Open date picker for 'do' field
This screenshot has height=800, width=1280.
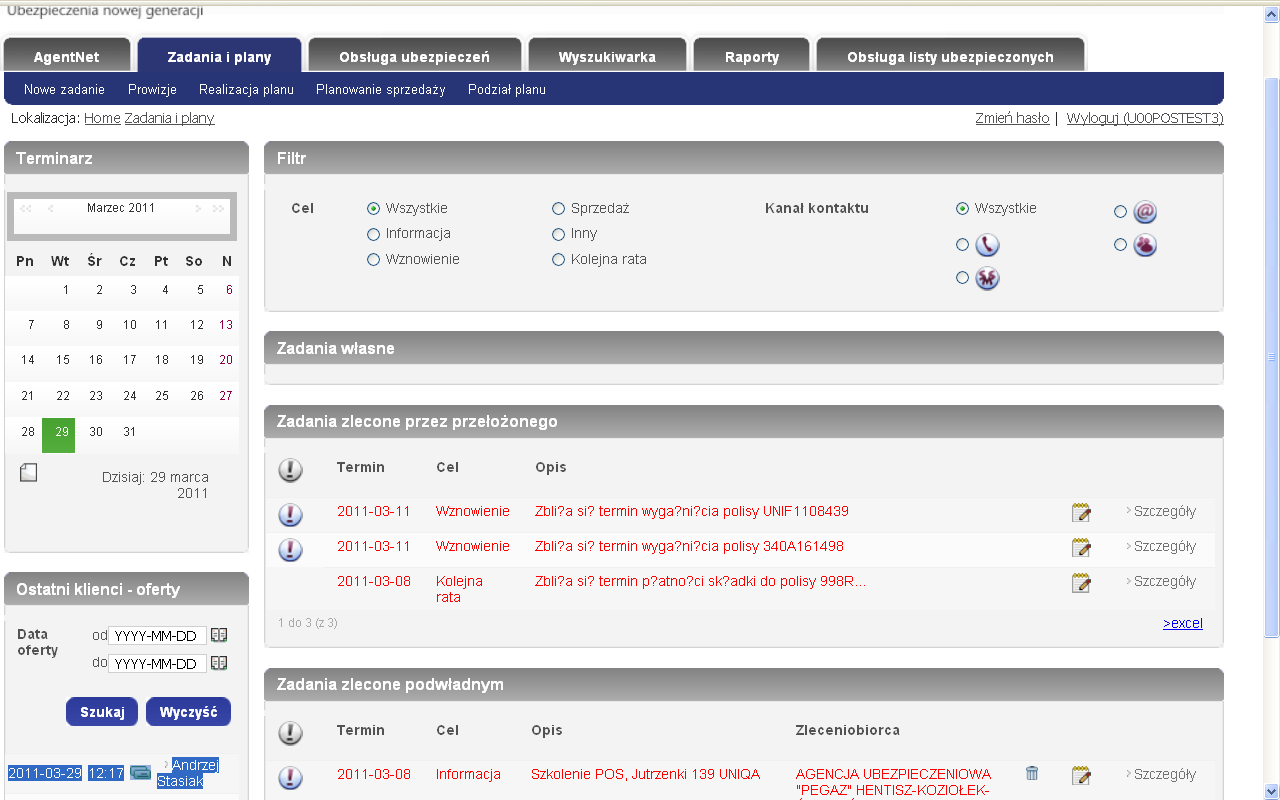(x=219, y=663)
